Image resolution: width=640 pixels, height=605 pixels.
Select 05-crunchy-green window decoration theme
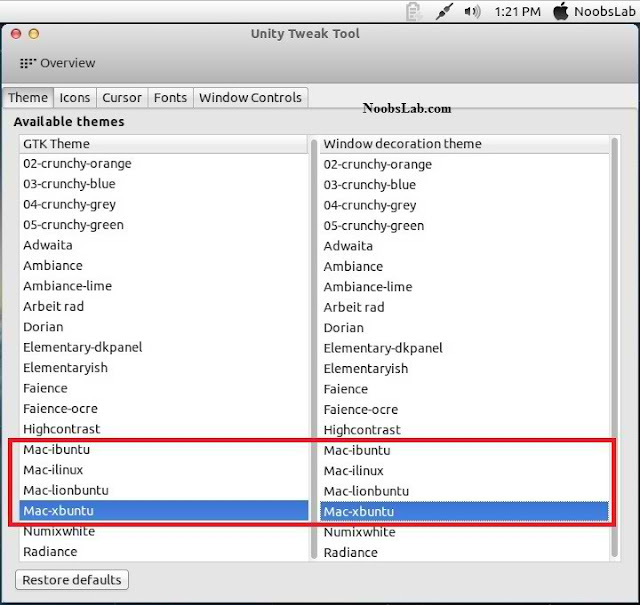464,226
